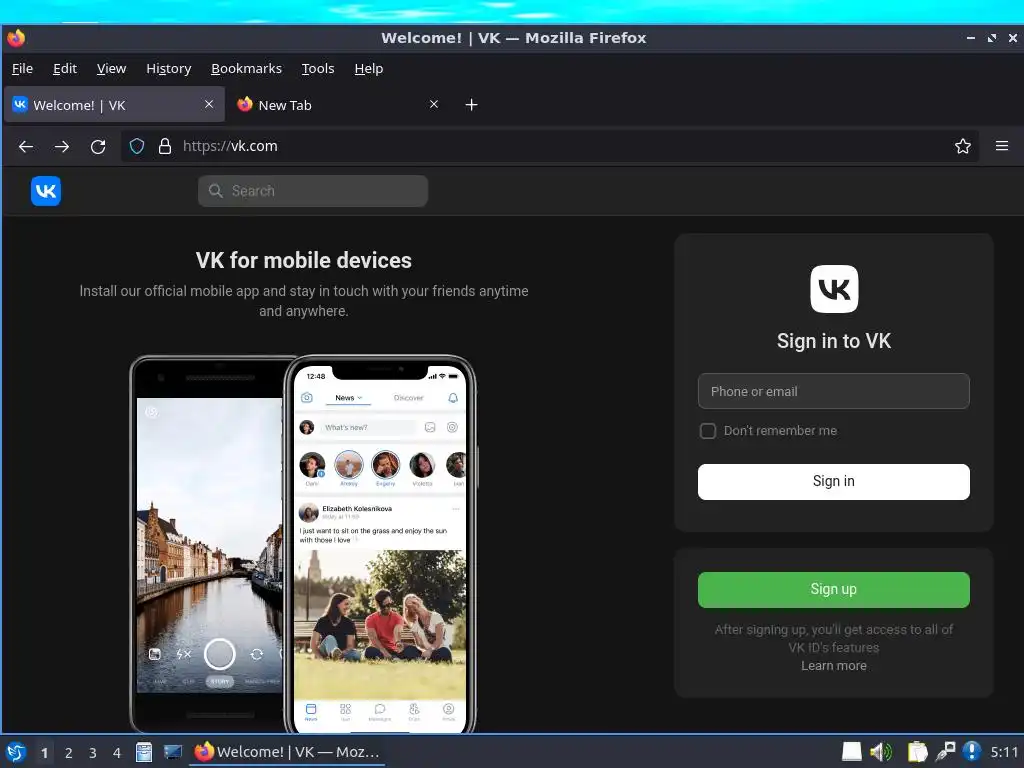Open the Help menu
Image resolution: width=1024 pixels, height=768 pixels.
[x=368, y=69]
